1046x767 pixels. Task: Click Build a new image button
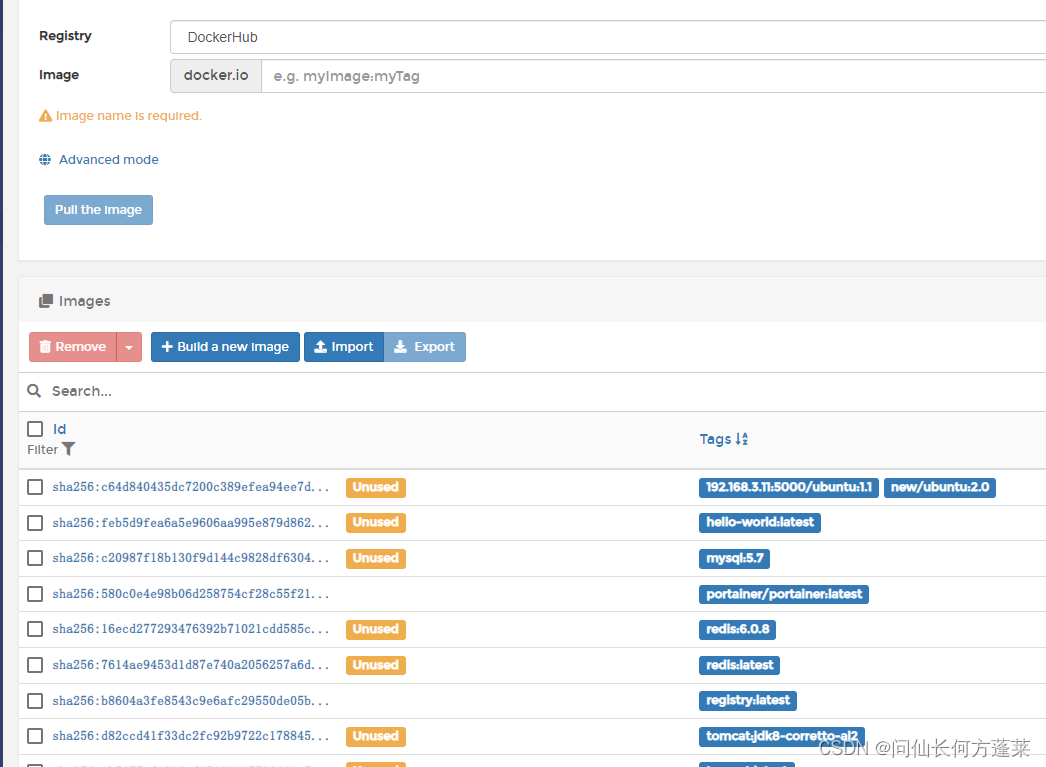click(x=225, y=347)
